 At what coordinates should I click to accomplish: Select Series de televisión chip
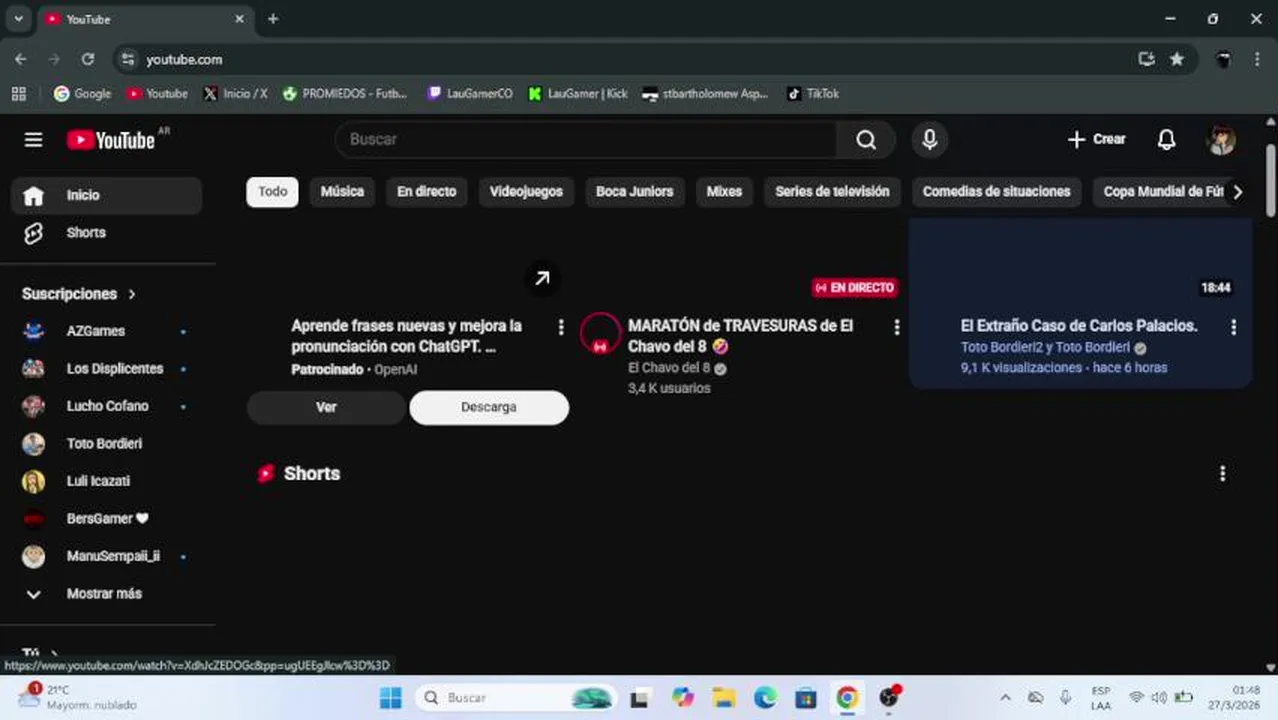click(x=832, y=192)
